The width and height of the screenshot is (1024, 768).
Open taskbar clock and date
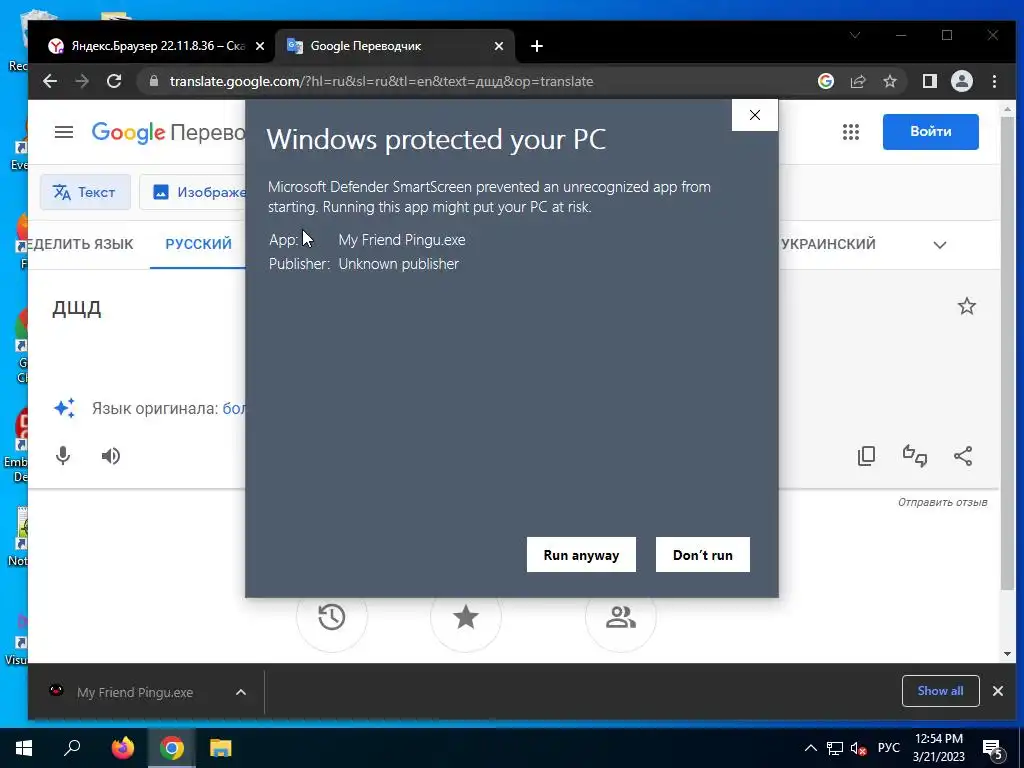tap(938, 748)
